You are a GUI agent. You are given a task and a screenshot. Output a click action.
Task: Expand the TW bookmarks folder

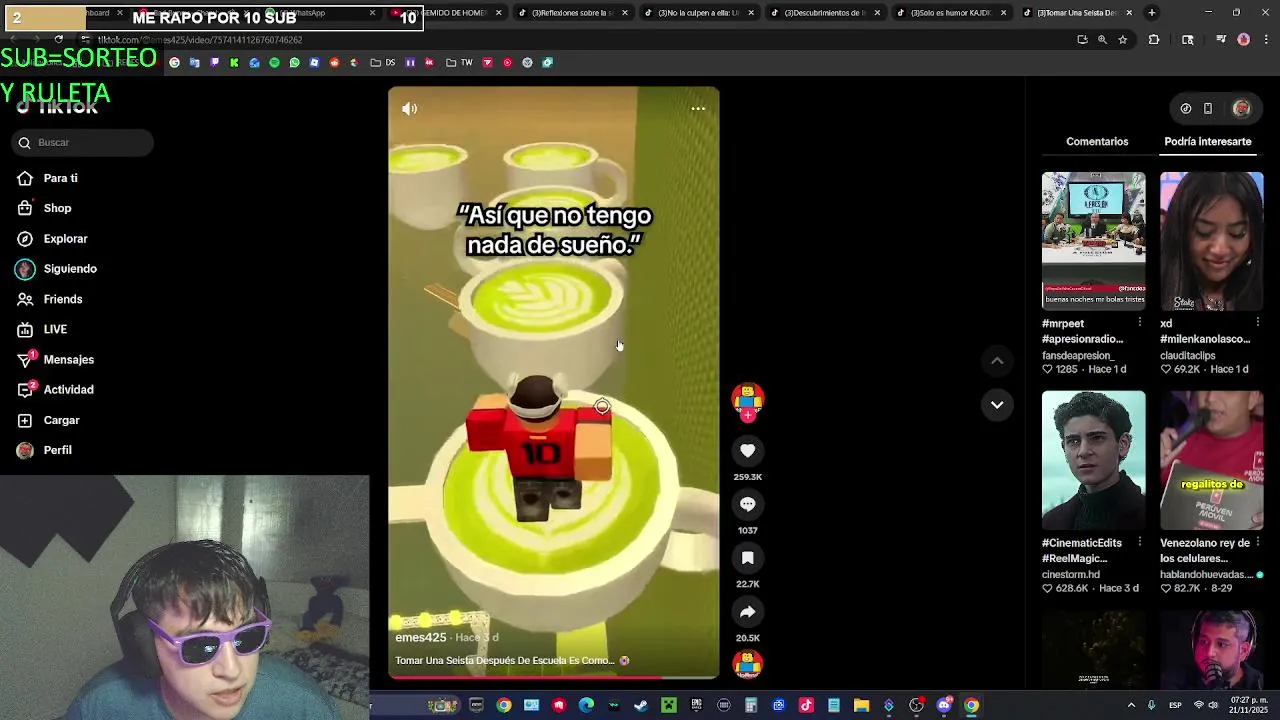(459, 62)
